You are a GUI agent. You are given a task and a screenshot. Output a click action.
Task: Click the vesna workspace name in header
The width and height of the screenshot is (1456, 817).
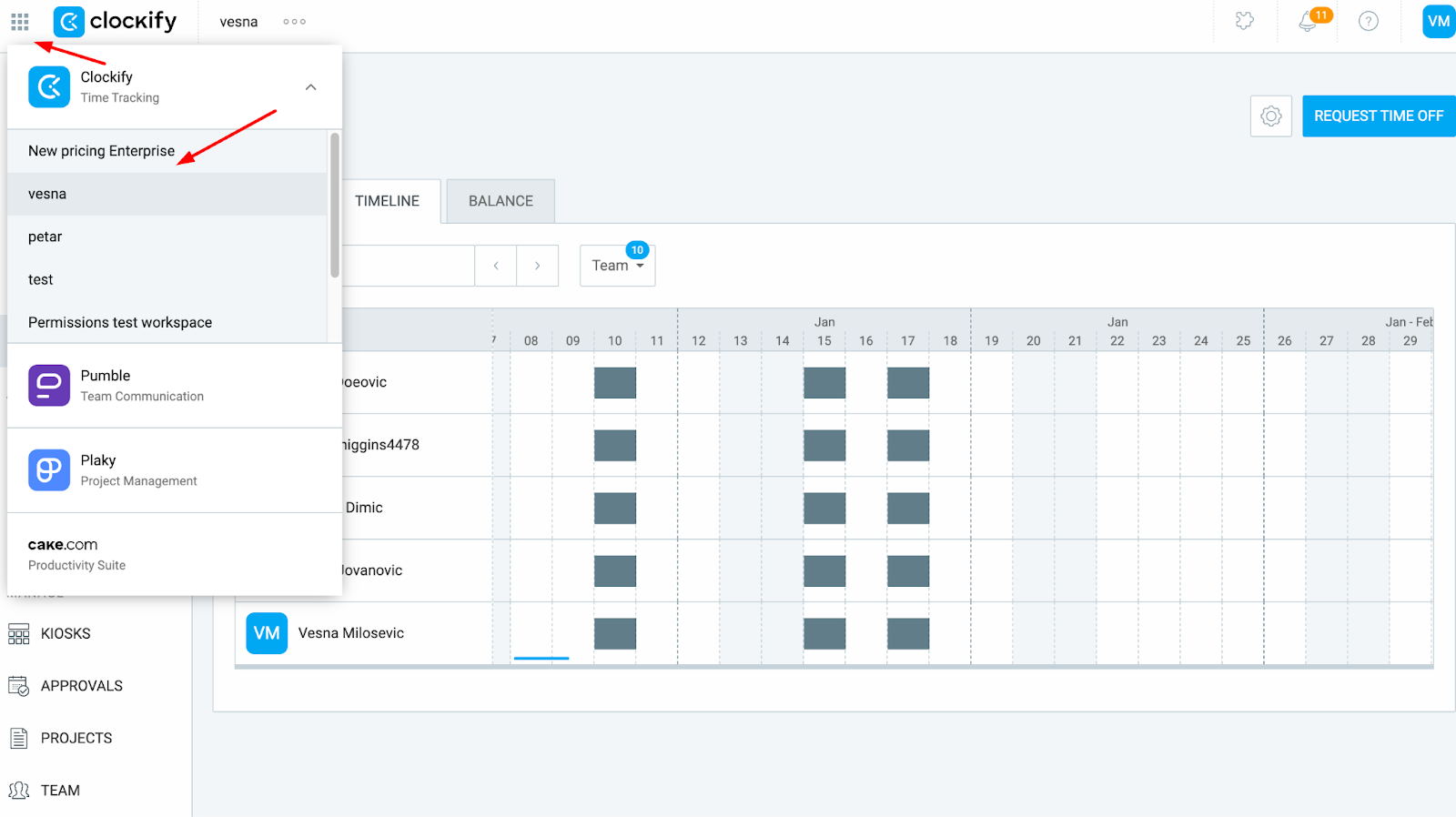[x=238, y=22]
